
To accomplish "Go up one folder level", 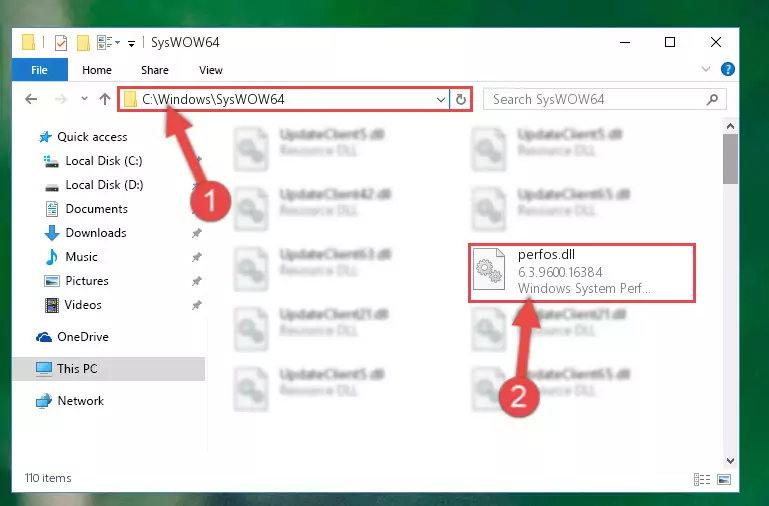I will click(x=104, y=99).
